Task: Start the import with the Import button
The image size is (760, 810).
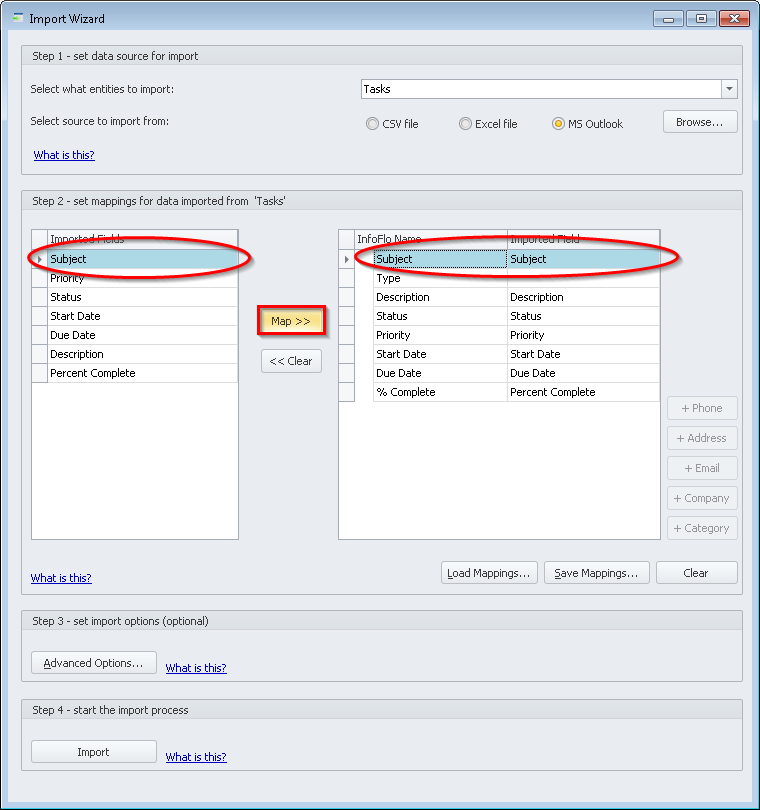Action: click(x=93, y=752)
